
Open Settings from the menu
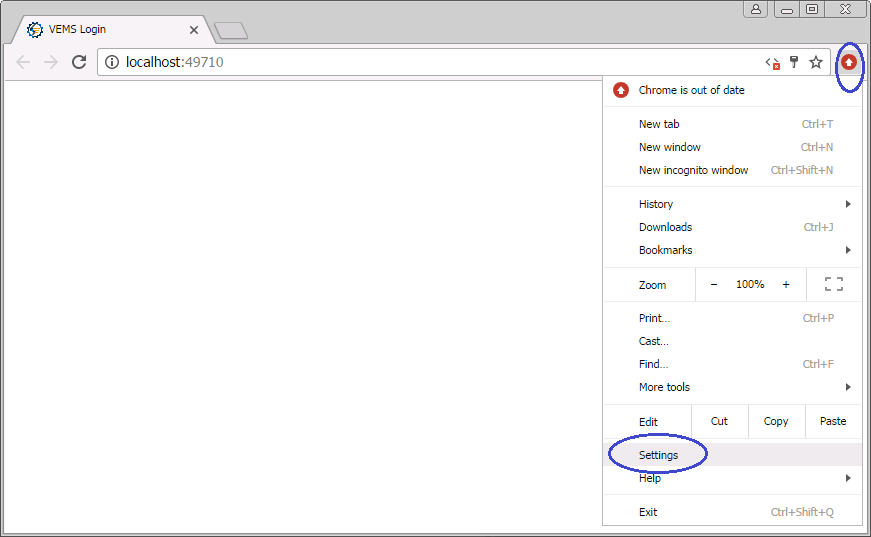click(x=659, y=455)
